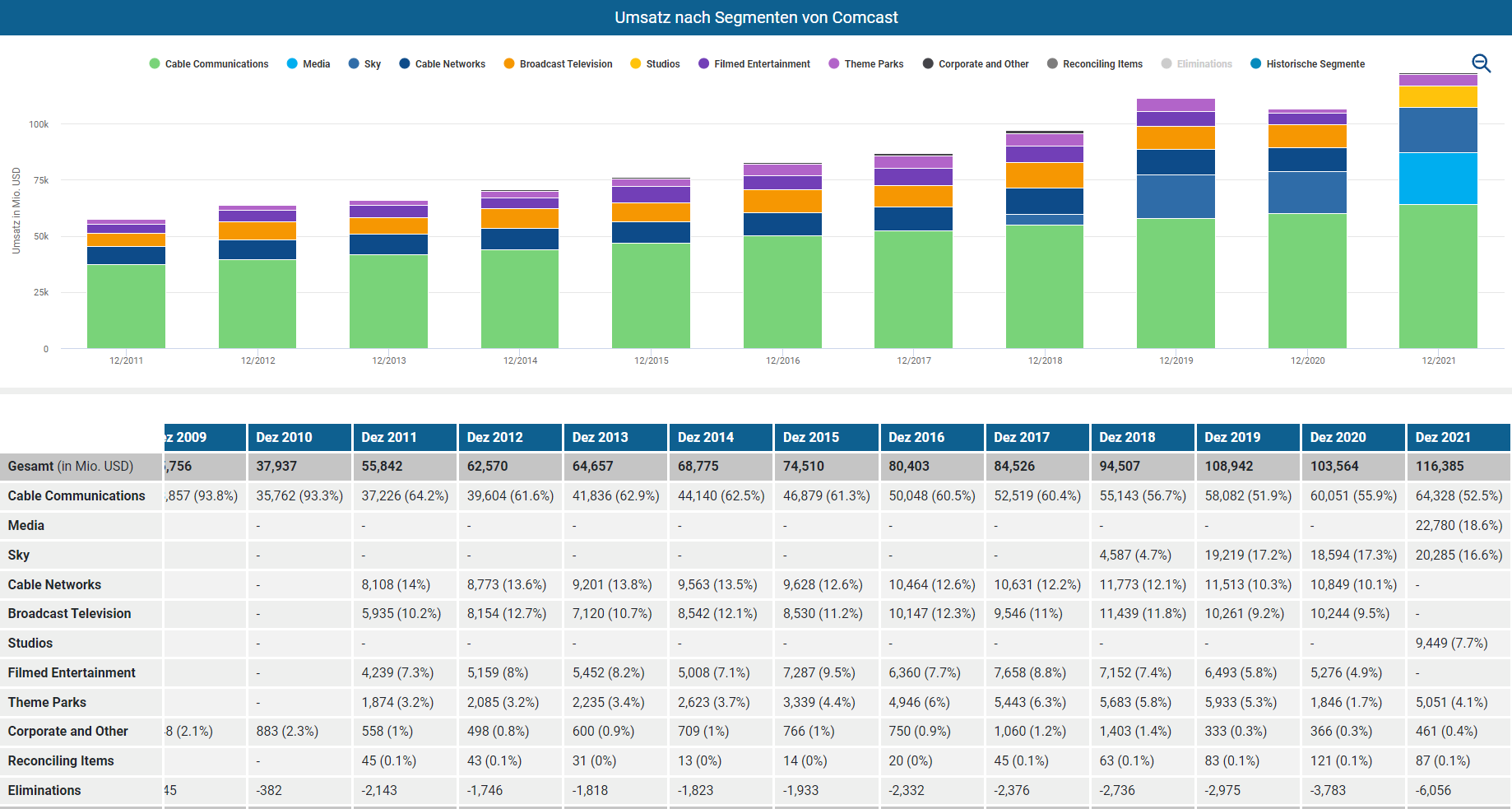Toggle Cable Communications legend series
Screen dimensions: 1512x809
(x=209, y=64)
